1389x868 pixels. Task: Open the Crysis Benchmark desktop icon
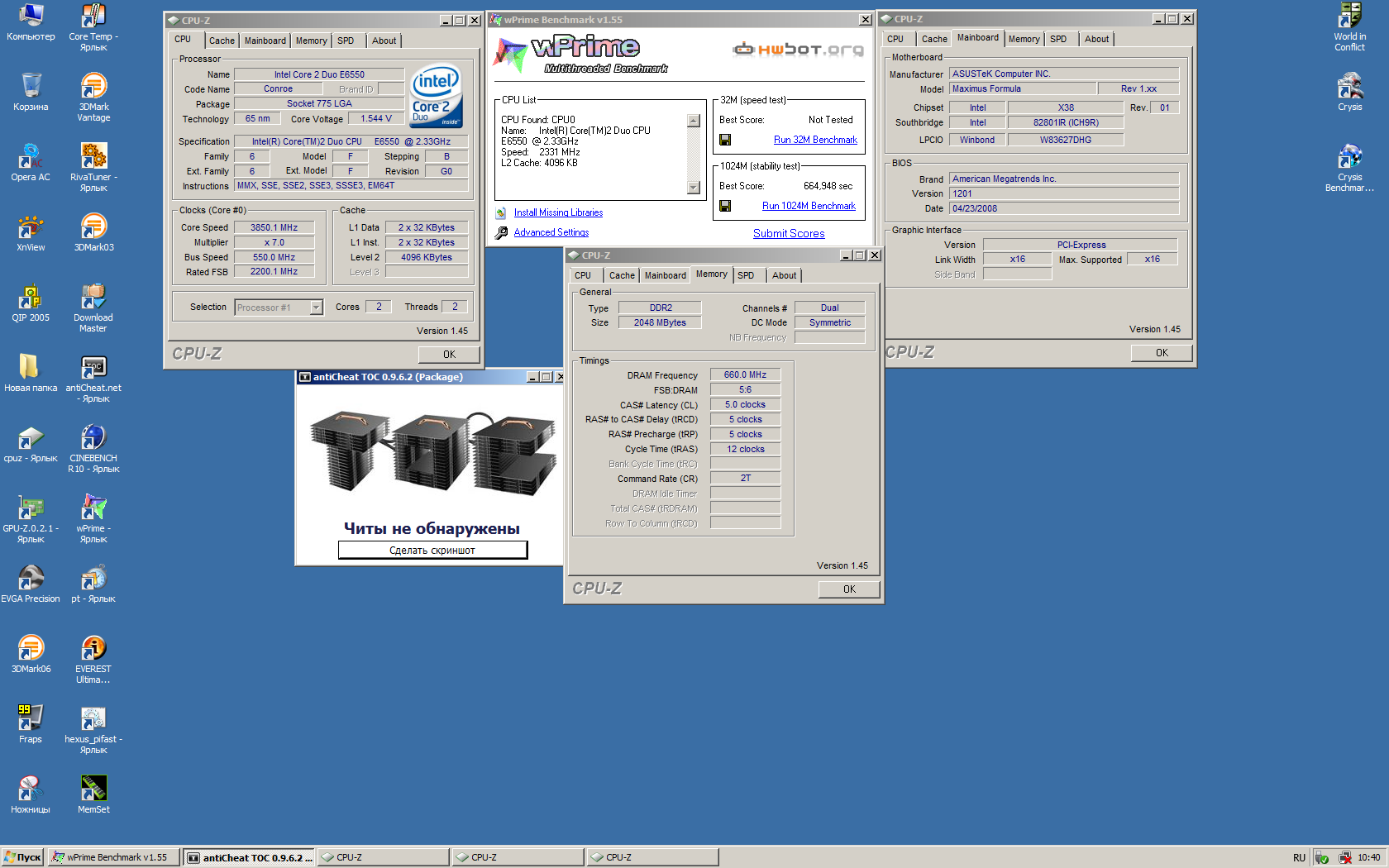click(1350, 156)
